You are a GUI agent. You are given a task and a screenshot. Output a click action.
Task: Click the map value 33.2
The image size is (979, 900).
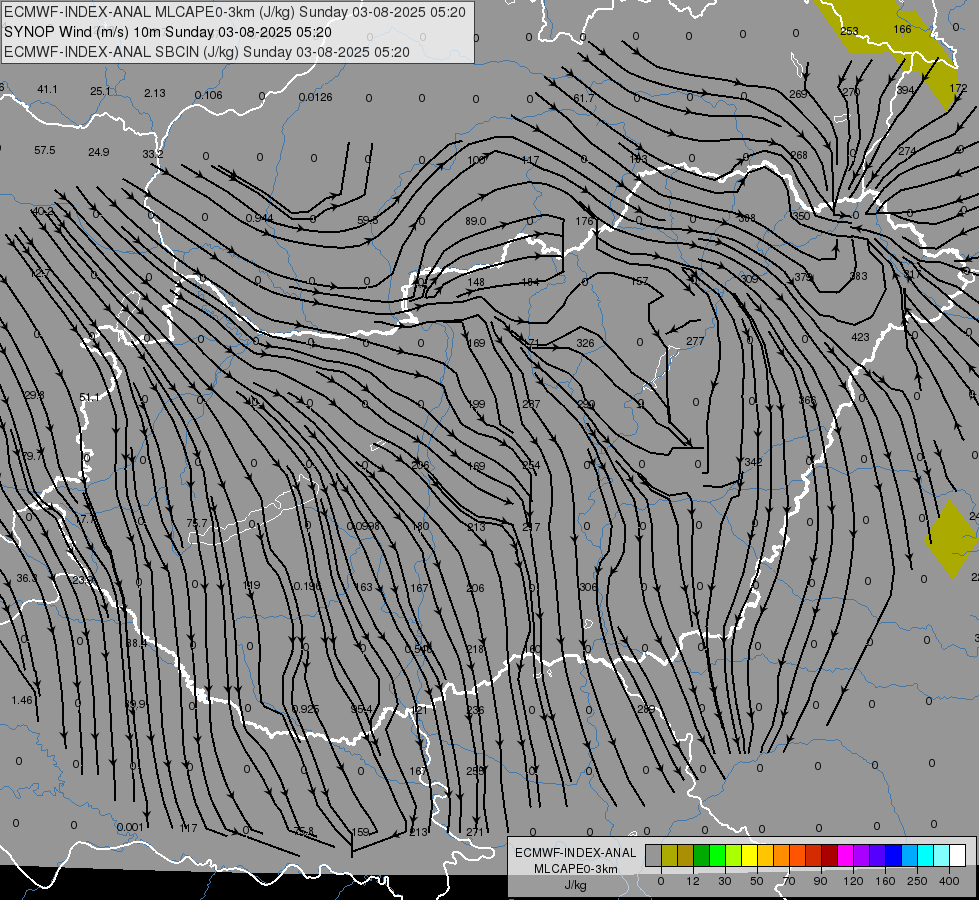[x=153, y=154]
